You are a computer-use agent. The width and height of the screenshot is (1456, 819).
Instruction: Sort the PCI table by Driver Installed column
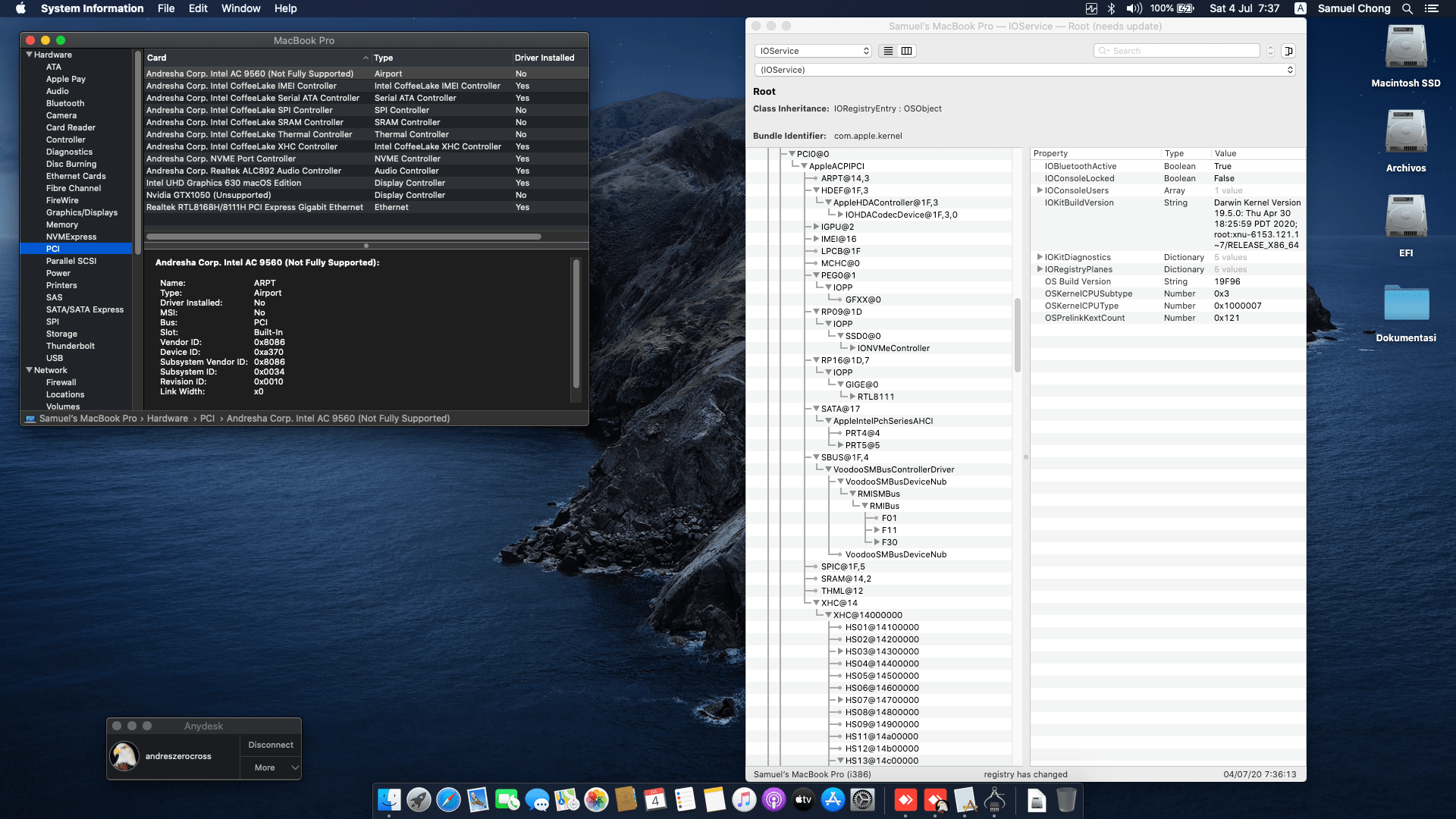pyautogui.click(x=550, y=58)
